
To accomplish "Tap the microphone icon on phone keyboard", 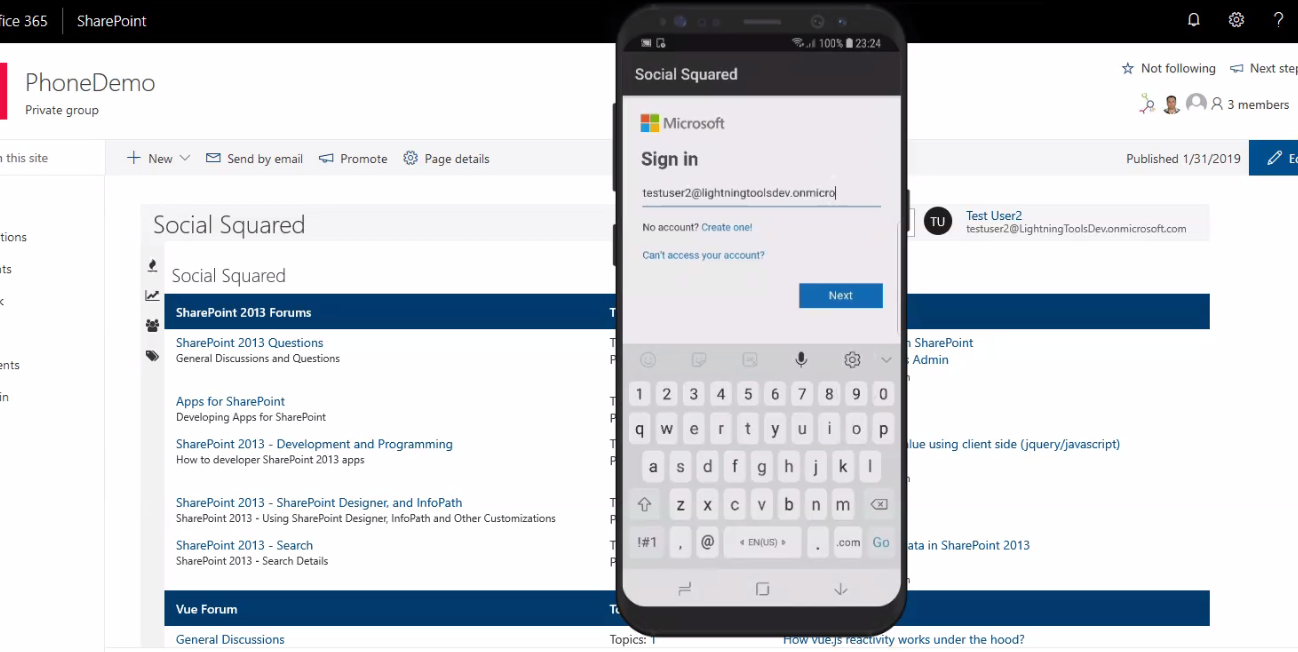I will 801,359.
